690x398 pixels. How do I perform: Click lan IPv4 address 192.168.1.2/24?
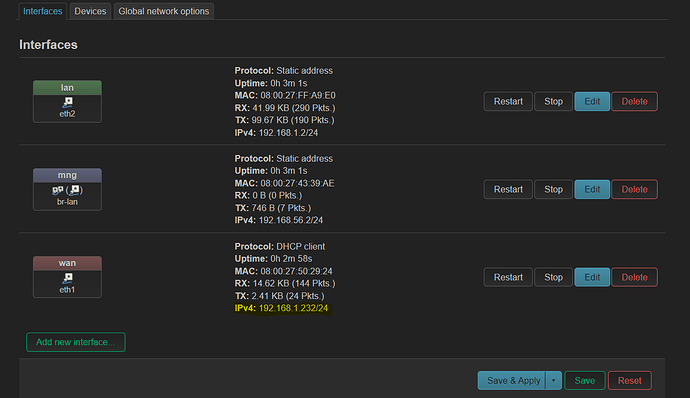point(288,133)
